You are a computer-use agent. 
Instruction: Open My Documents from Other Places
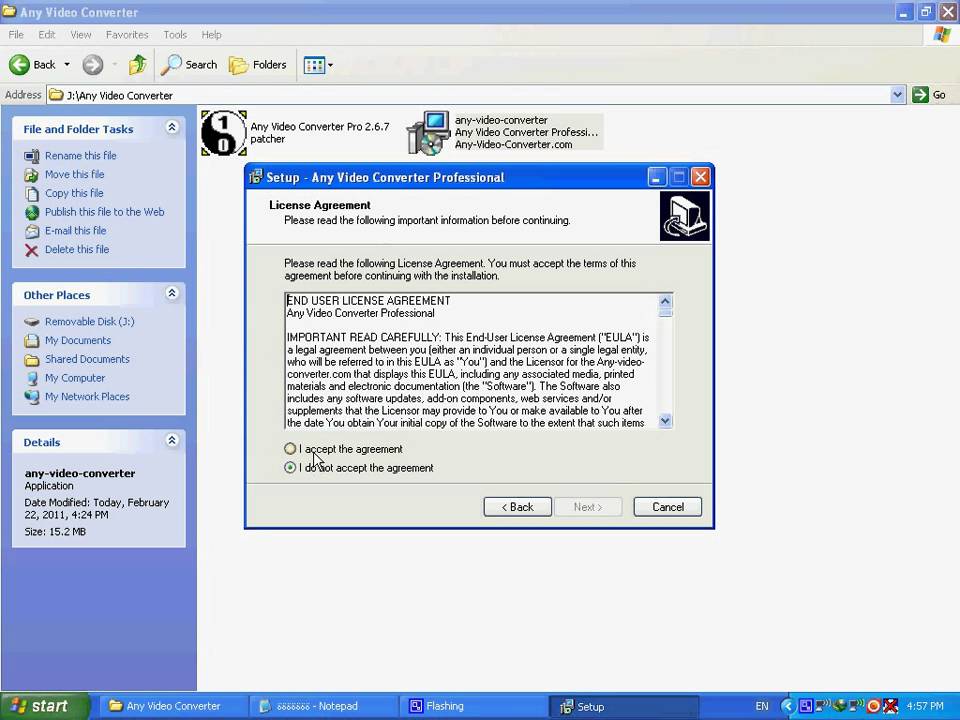coord(78,340)
